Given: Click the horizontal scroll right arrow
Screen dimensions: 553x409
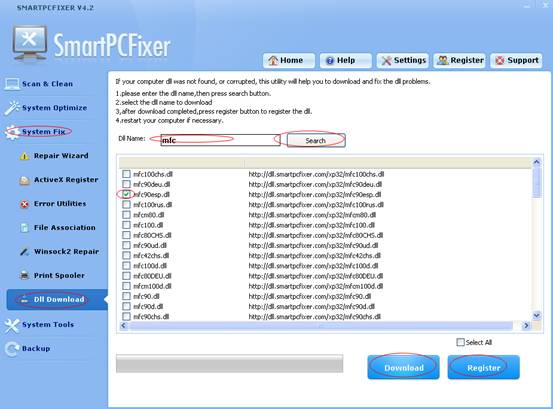Looking at the screenshot, I should [x=526, y=325].
